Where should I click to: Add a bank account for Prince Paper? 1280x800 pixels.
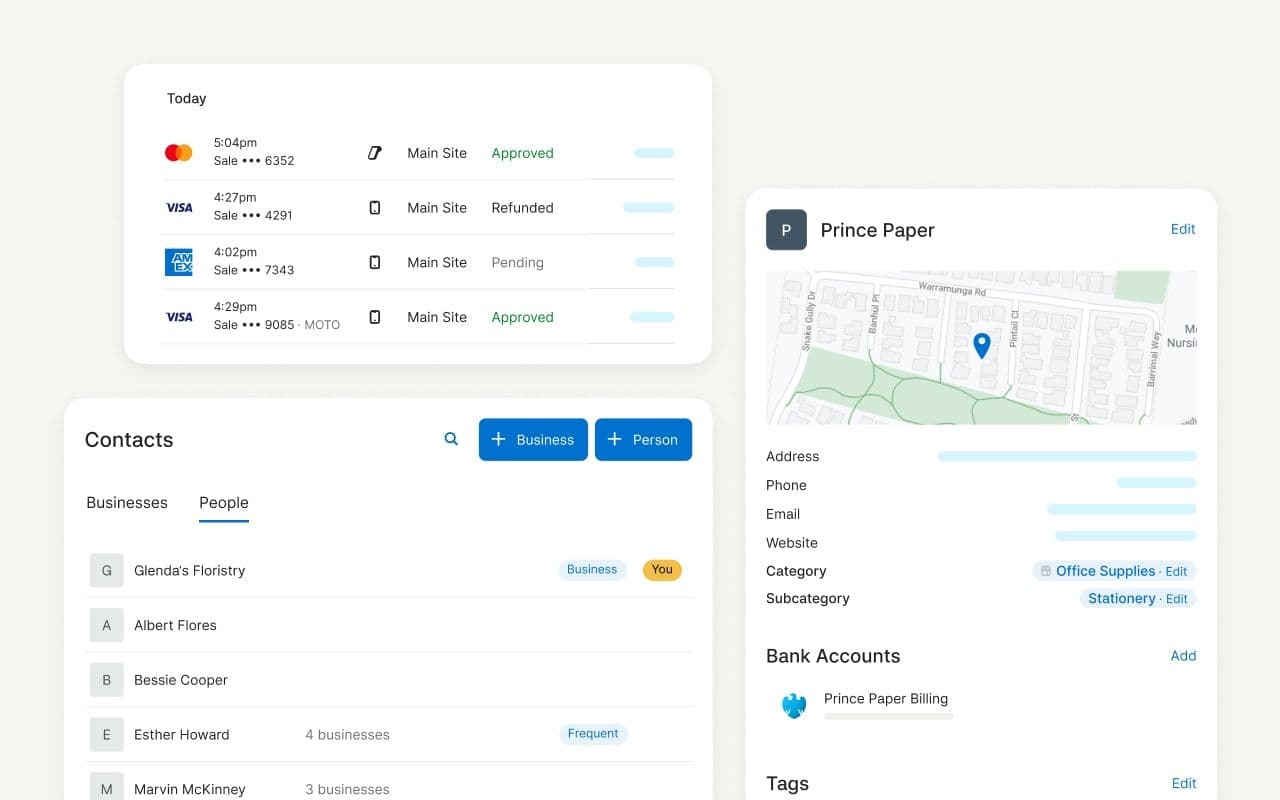tap(1183, 655)
